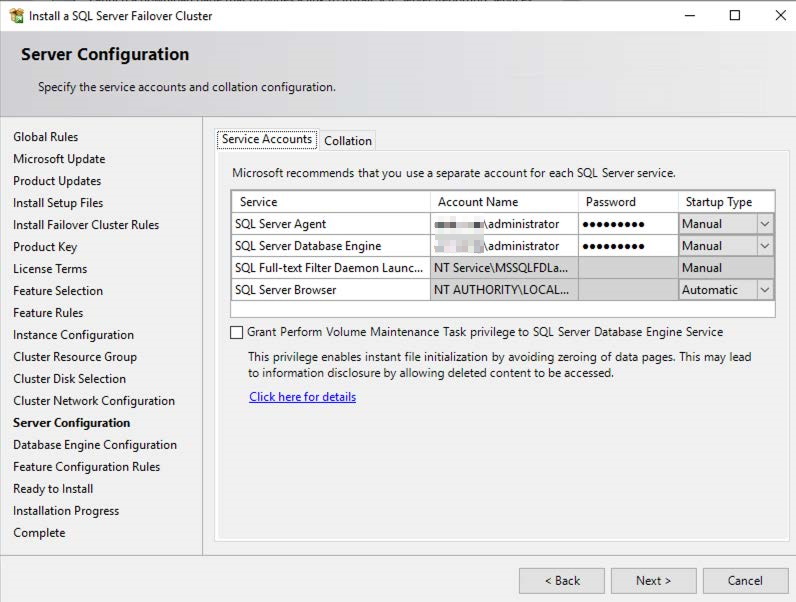The width and height of the screenshot is (796, 602).
Task: Minimize the installer window
Action: click(x=689, y=16)
